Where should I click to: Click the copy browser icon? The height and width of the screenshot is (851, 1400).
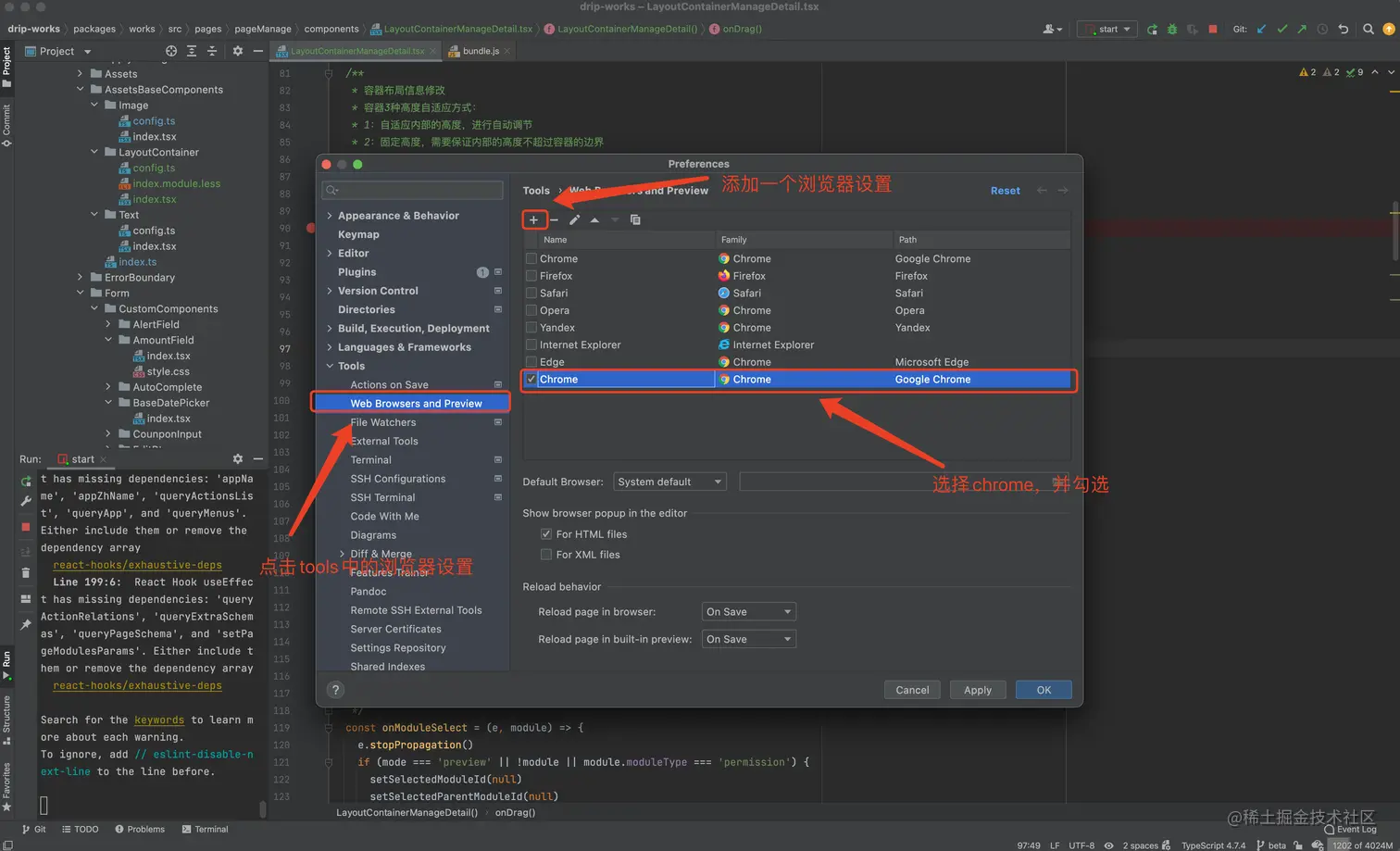[635, 219]
